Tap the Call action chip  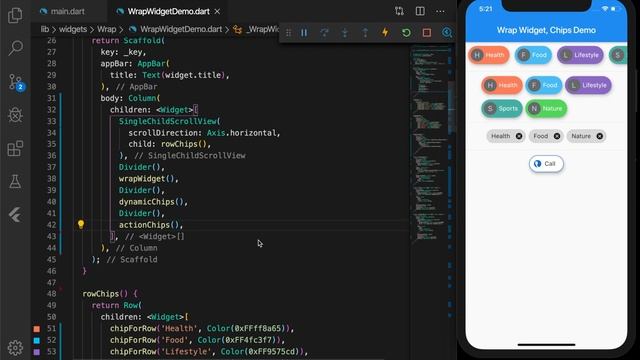pyautogui.click(x=546, y=164)
